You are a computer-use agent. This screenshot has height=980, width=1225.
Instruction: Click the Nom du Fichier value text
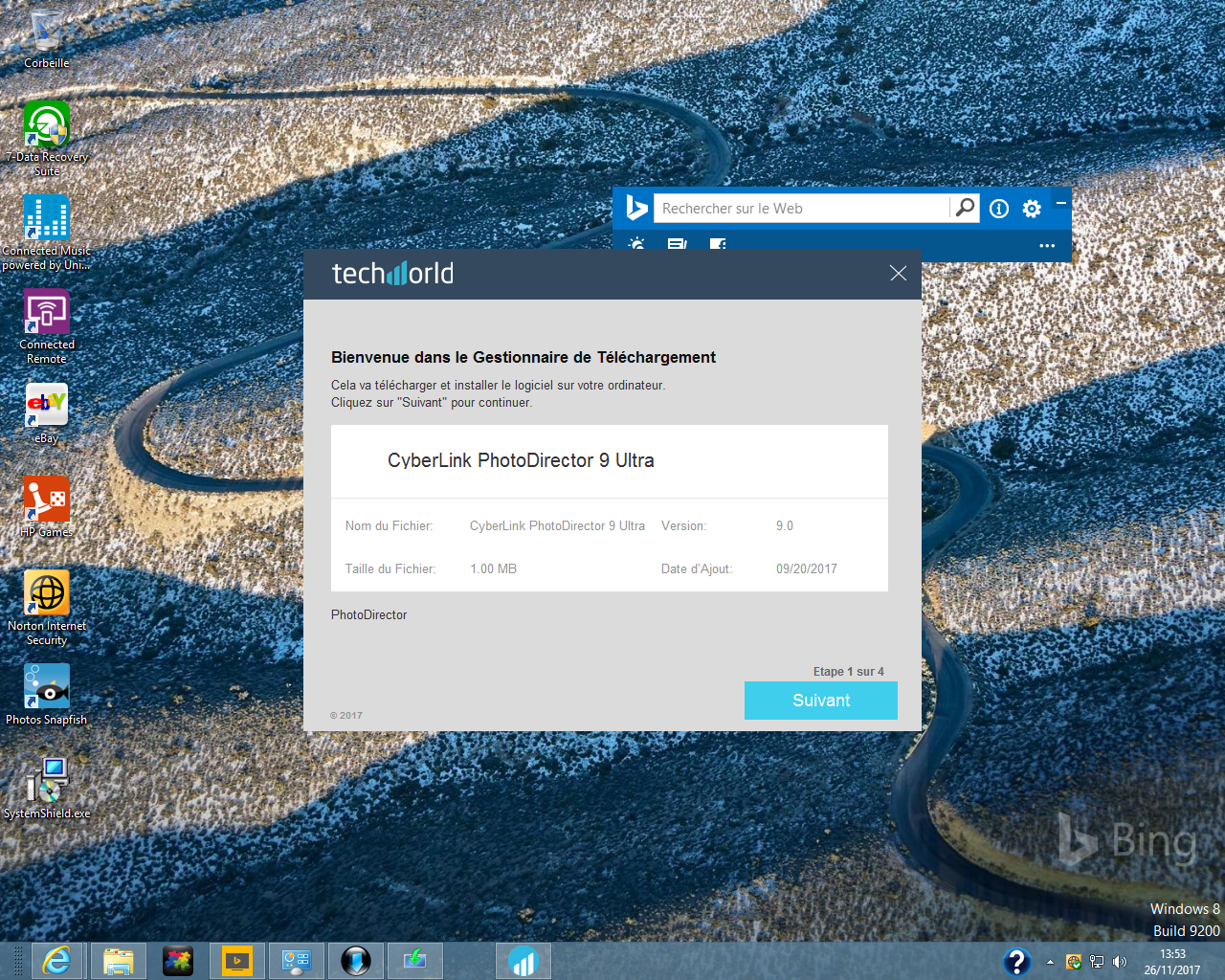point(557,525)
